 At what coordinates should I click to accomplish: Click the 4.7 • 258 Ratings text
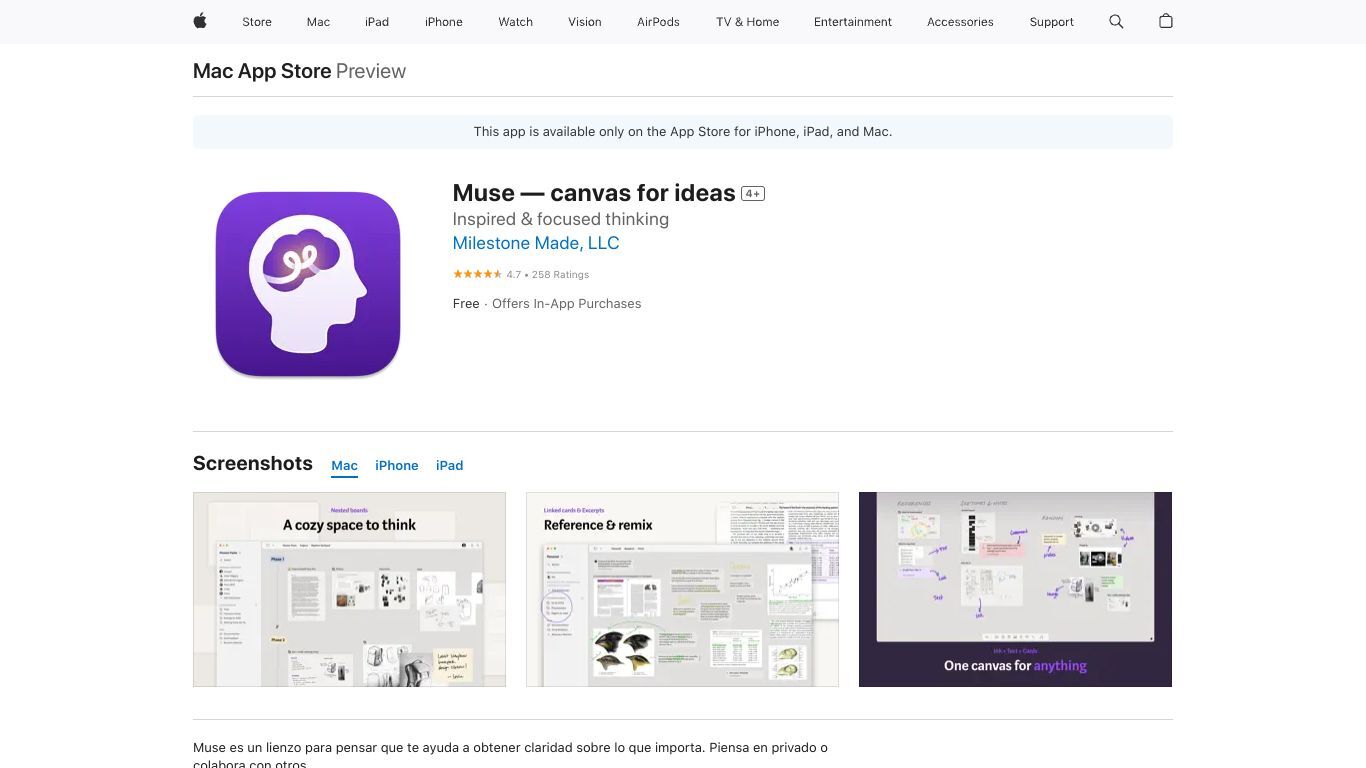pos(547,274)
